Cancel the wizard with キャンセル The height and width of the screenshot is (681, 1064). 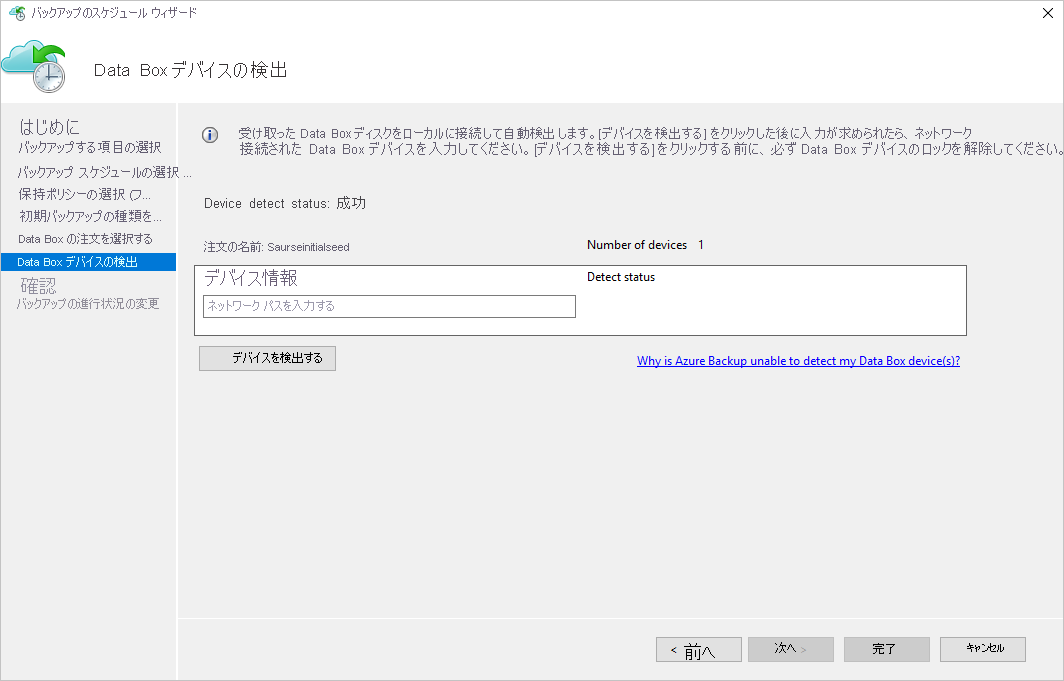pos(982,649)
